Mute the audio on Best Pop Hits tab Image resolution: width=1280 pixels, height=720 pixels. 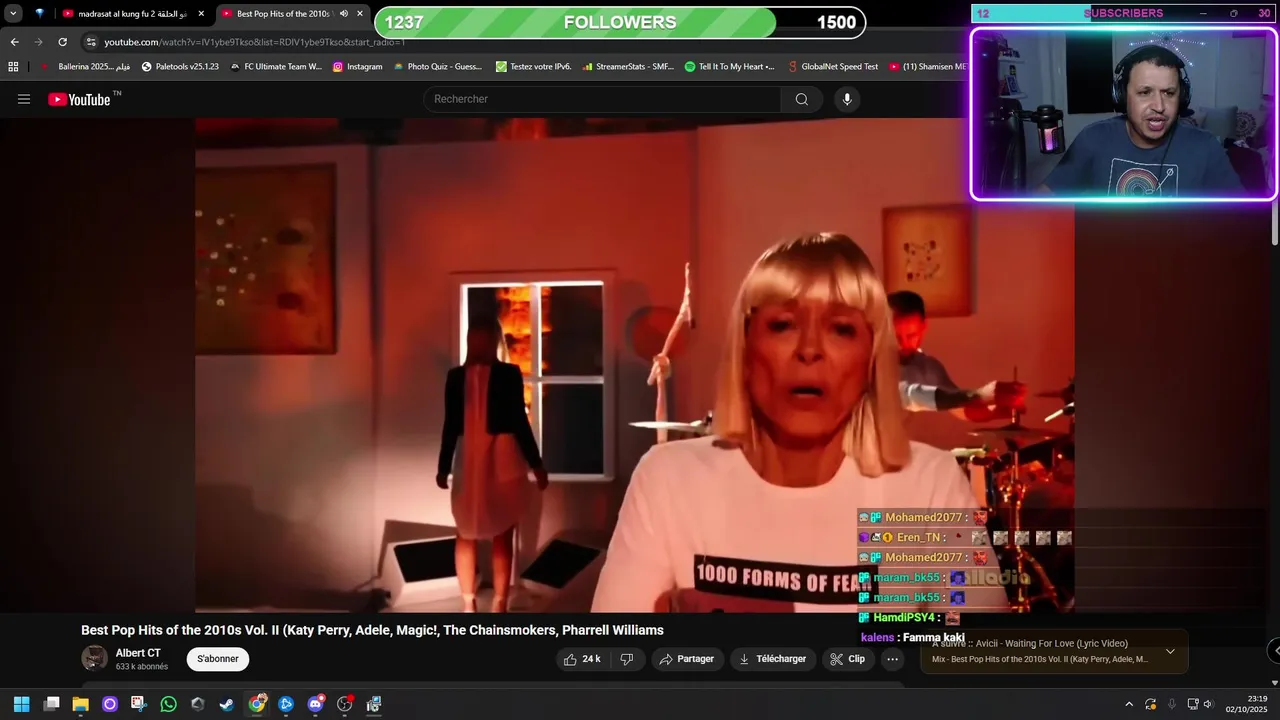click(x=344, y=14)
